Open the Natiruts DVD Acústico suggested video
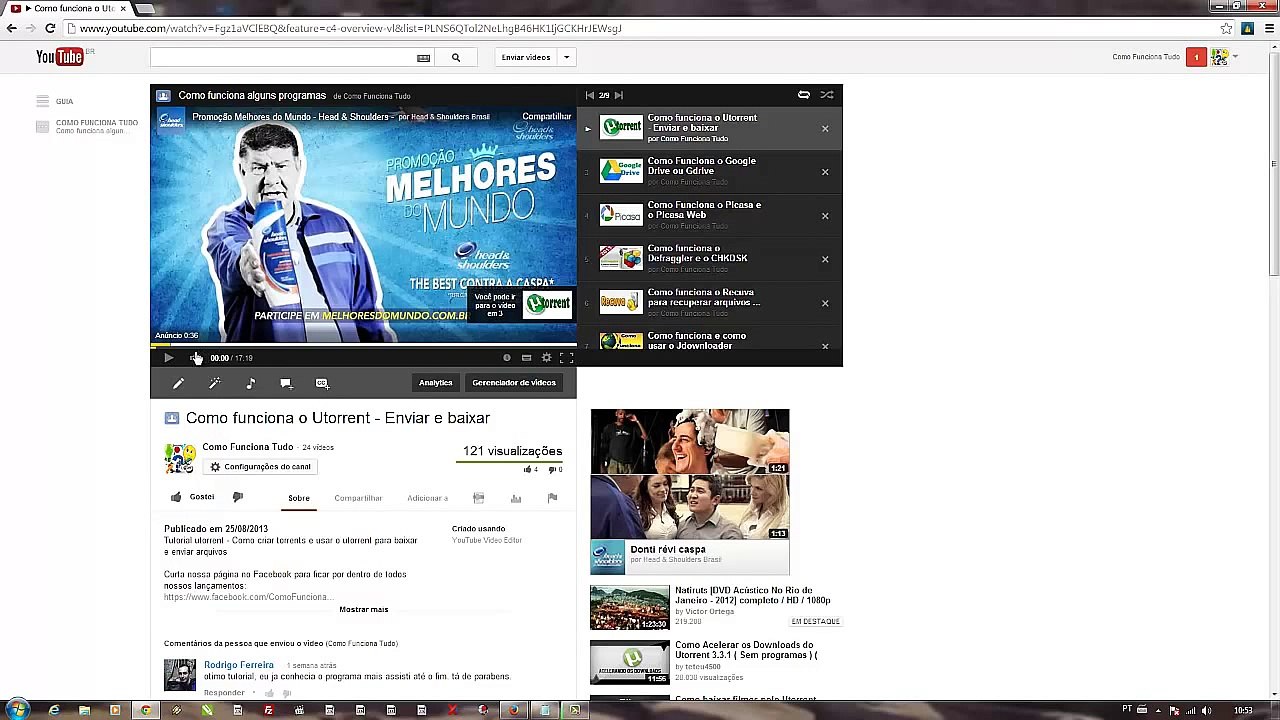The width and height of the screenshot is (1280, 720). 714,607
